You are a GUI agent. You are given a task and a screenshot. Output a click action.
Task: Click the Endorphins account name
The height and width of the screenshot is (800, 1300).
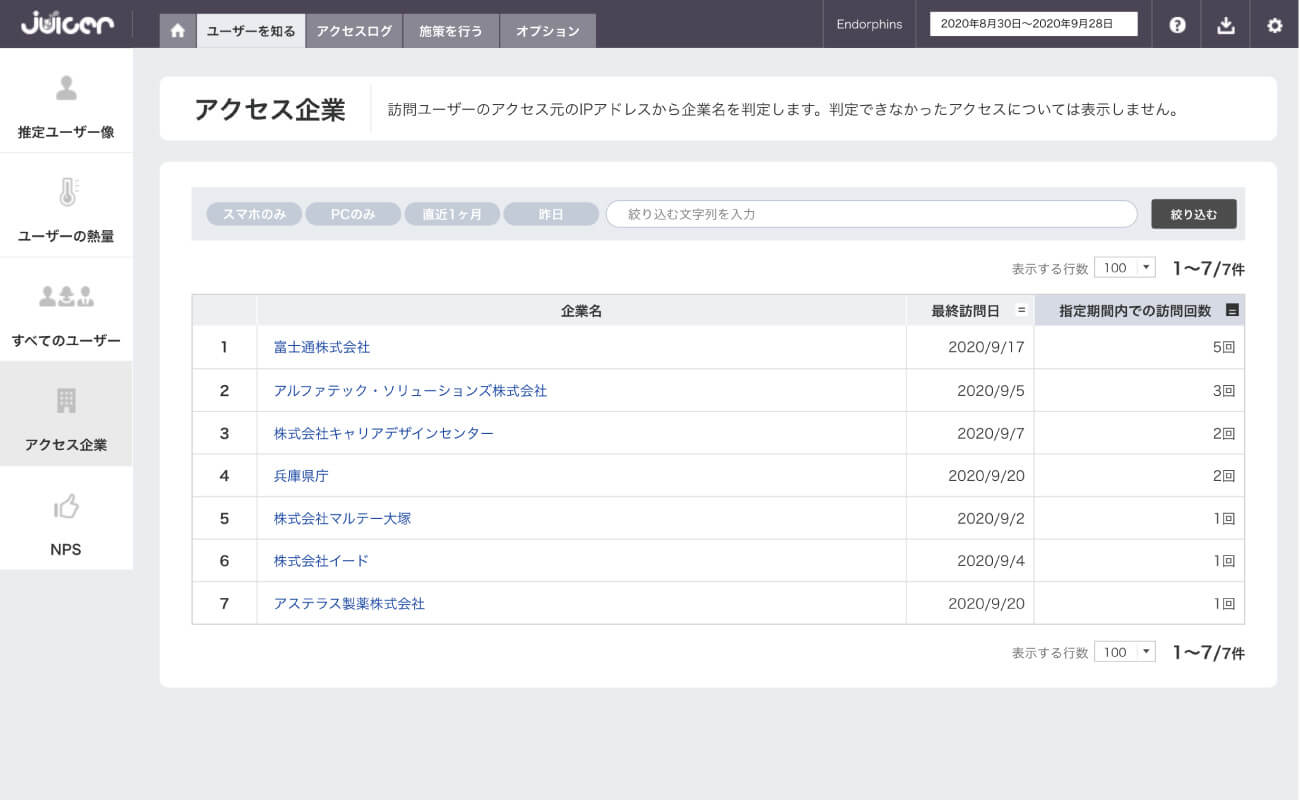click(869, 24)
